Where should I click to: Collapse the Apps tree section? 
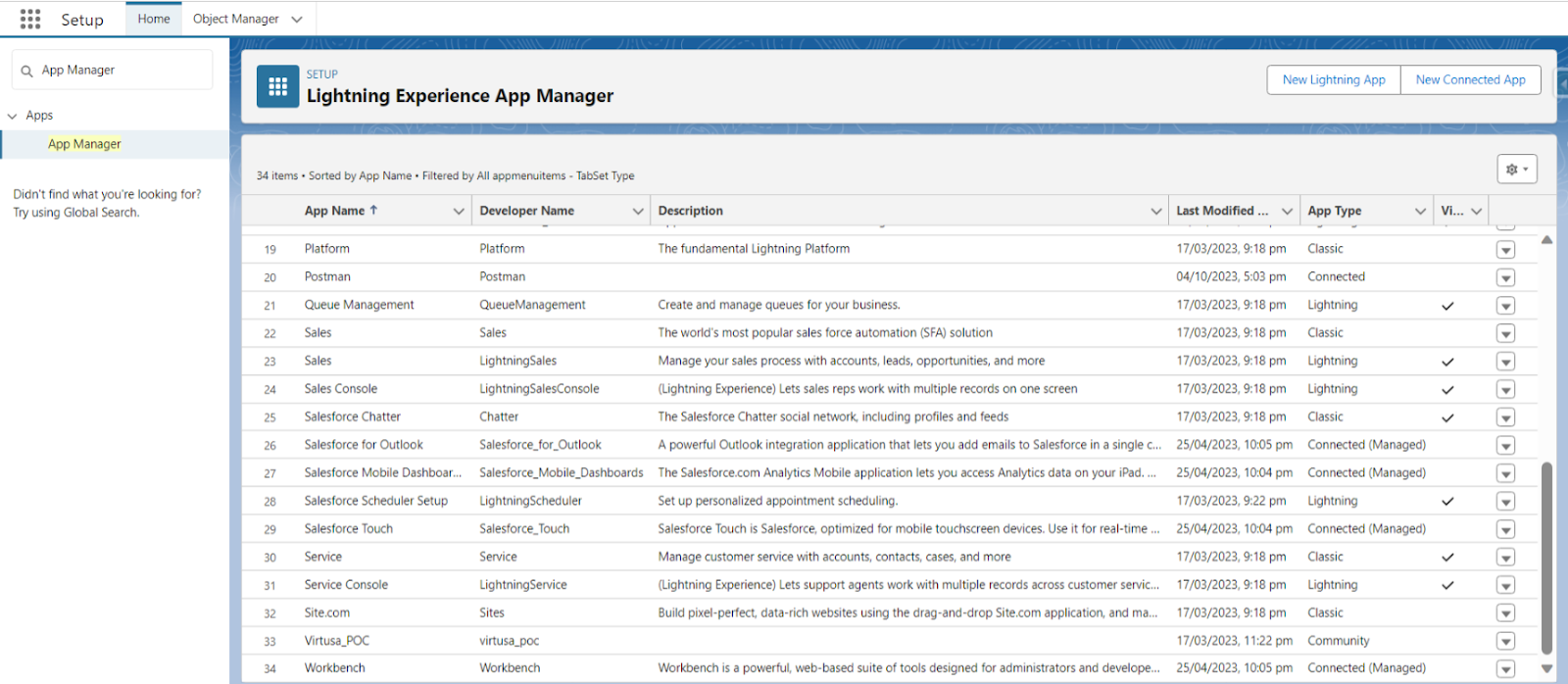[13, 116]
